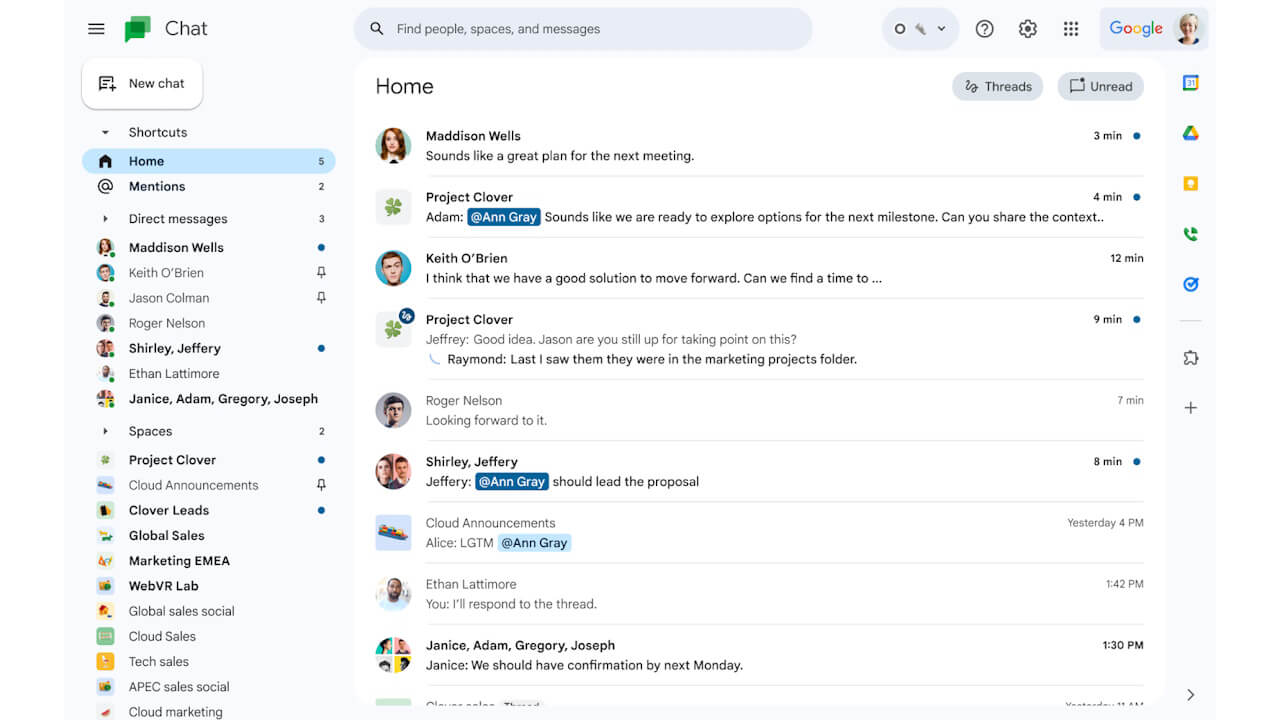1280x720 pixels.
Task: Open the main hamburger menu
Action: [x=96, y=28]
